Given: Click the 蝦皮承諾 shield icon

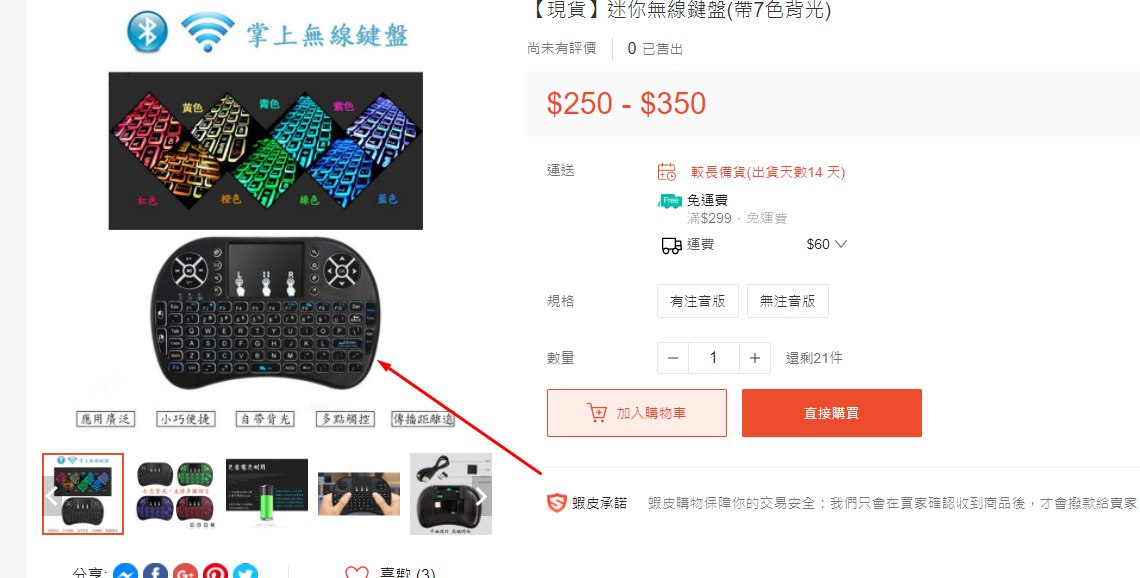Looking at the screenshot, I should [556, 502].
